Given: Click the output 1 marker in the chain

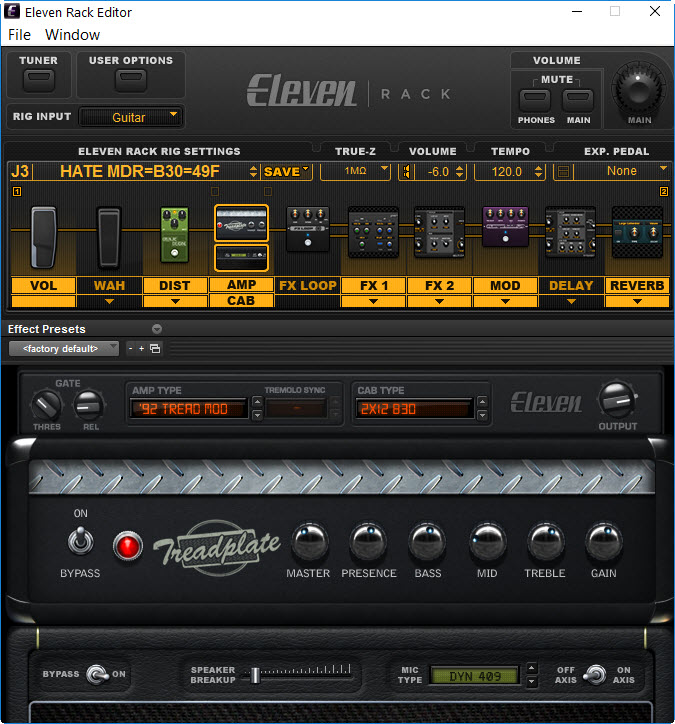Looking at the screenshot, I should coord(17,191).
